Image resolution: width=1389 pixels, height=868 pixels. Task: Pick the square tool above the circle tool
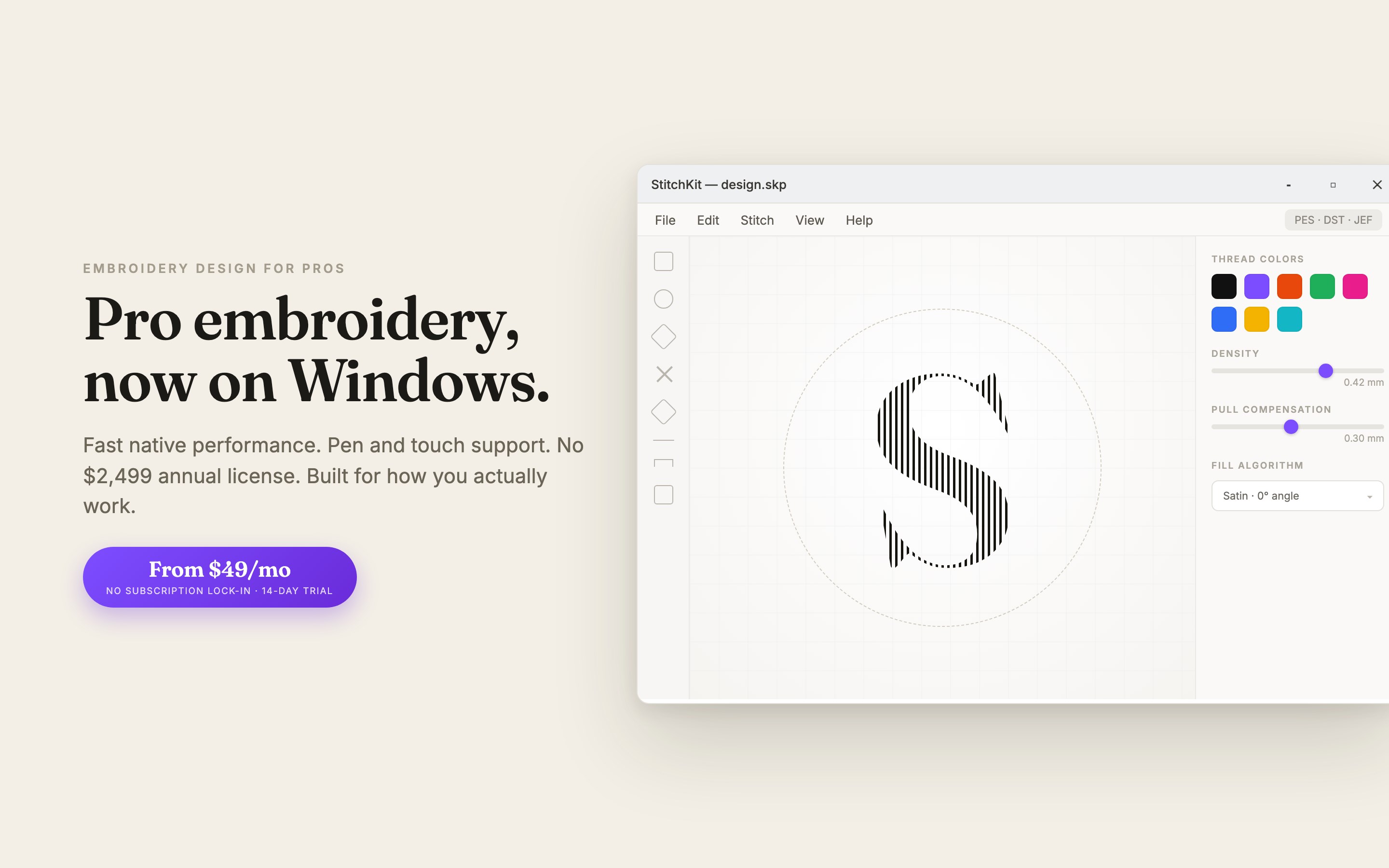(x=664, y=262)
